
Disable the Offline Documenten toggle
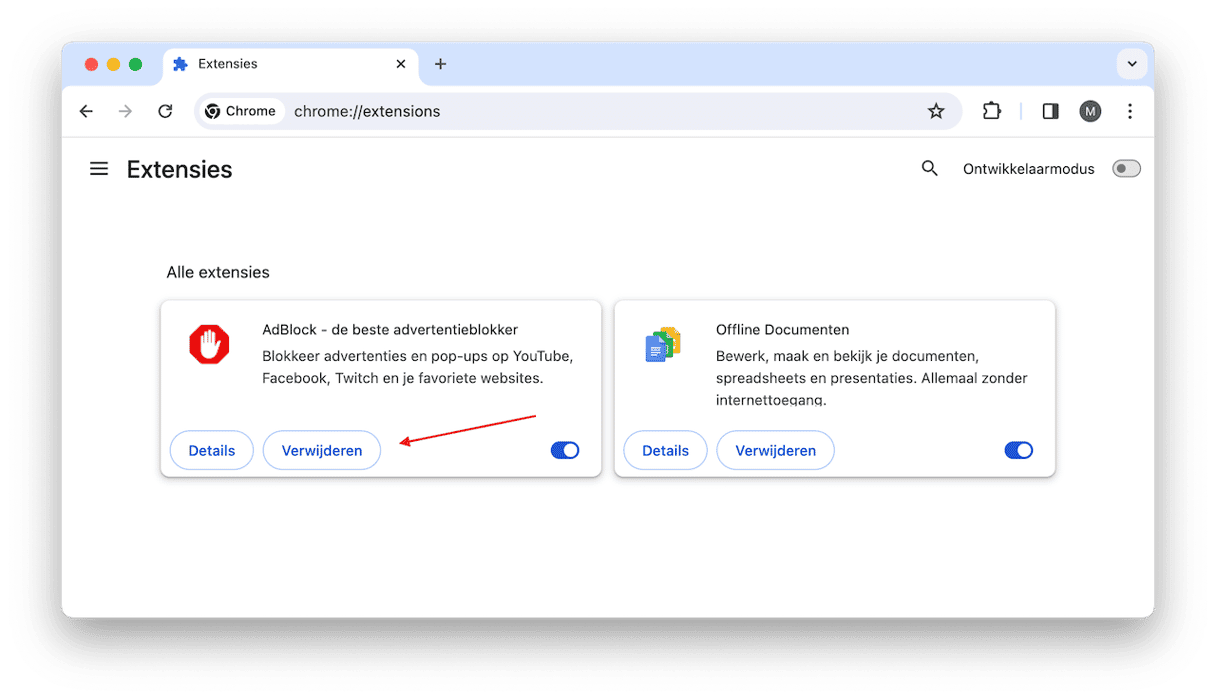point(1018,450)
